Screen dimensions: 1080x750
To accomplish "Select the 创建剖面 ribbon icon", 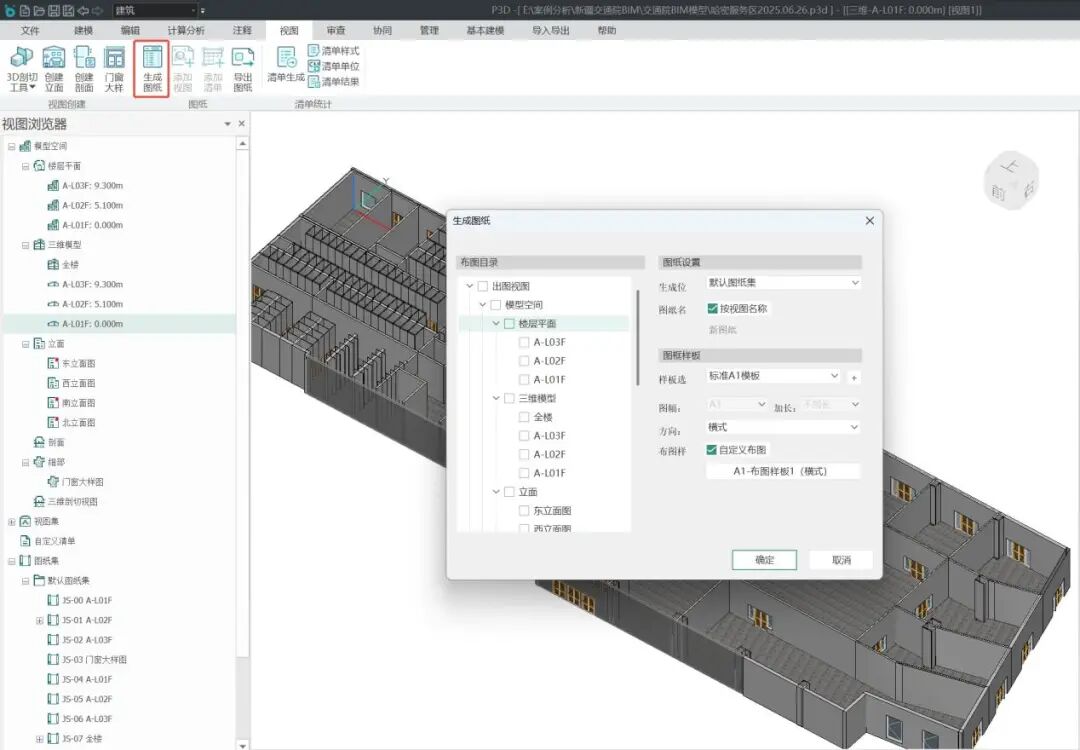I will [x=84, y=69].
